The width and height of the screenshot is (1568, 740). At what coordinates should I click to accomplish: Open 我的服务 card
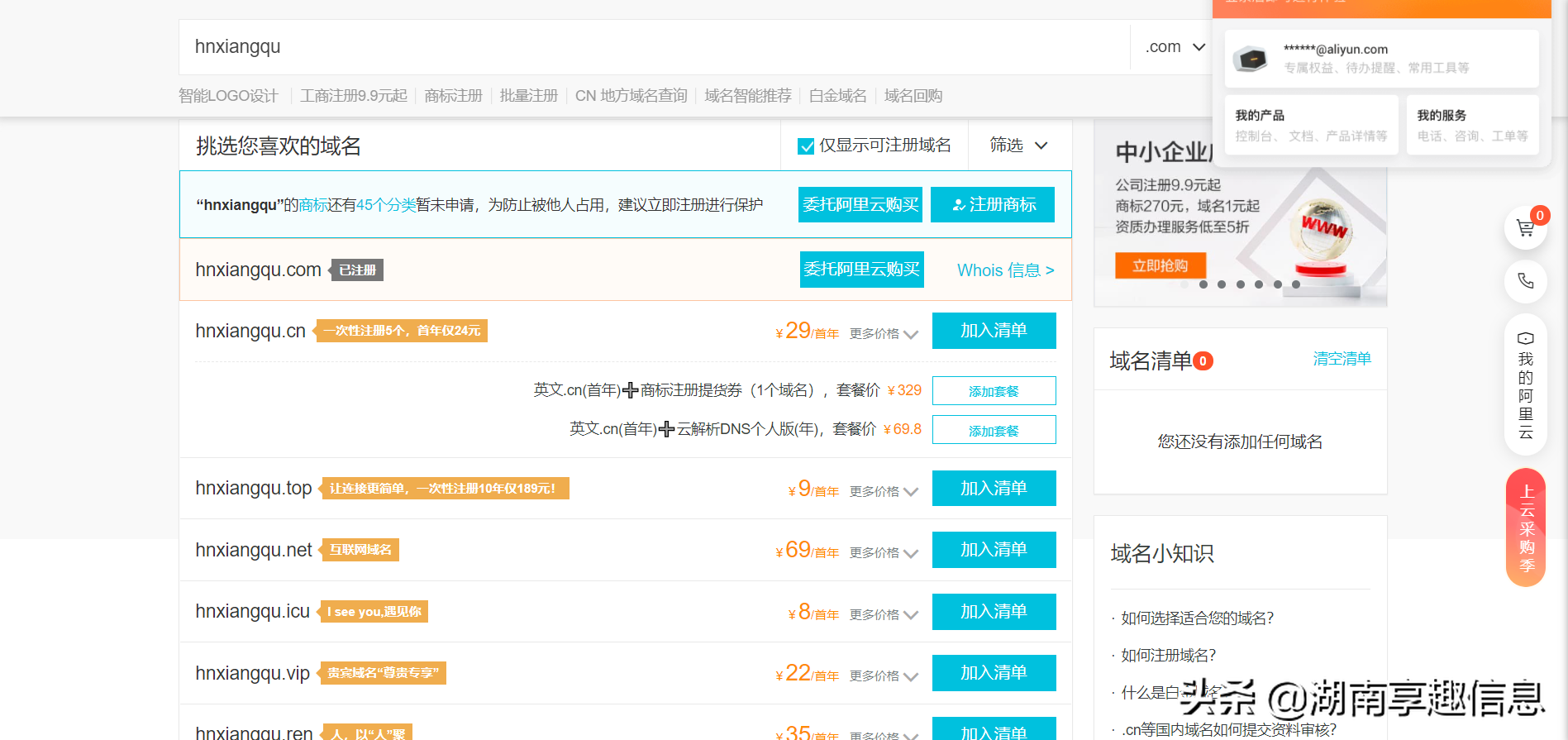click(1473, 125)
